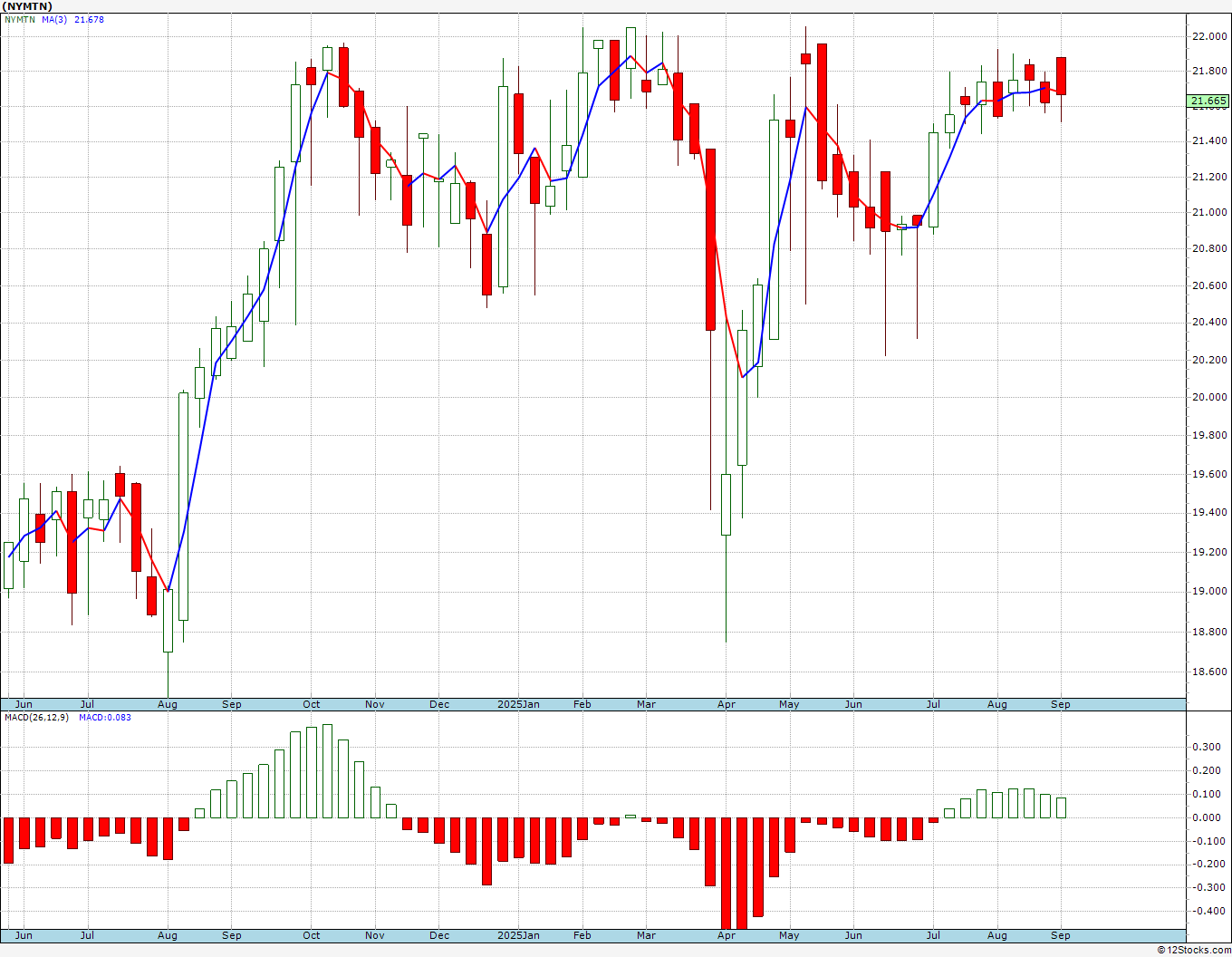Click the 21.400 price axis label
1232x957 pixels.
pyautogui.click(x=1209, y=140)
